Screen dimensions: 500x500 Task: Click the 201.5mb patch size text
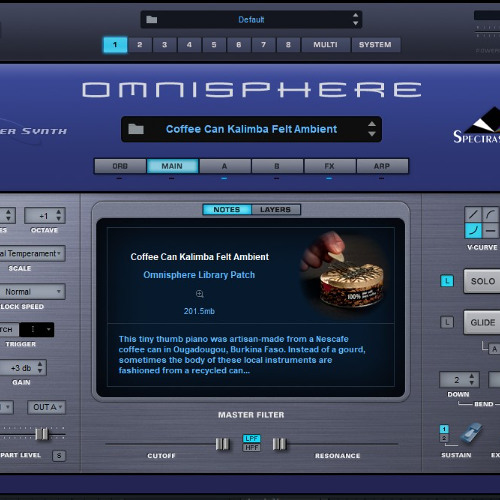coord(199,311)
